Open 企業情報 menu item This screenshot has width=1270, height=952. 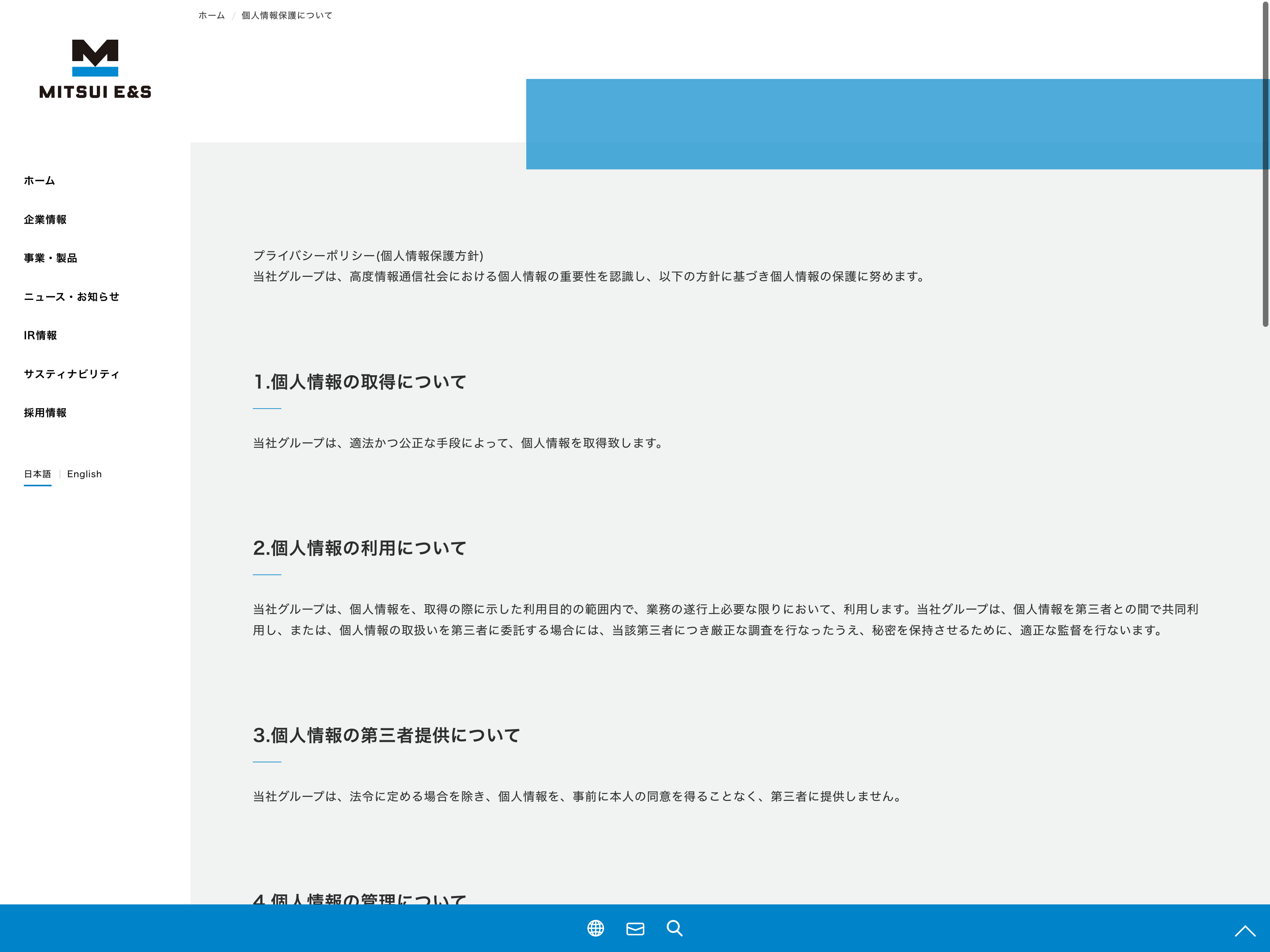pos(45,220)
